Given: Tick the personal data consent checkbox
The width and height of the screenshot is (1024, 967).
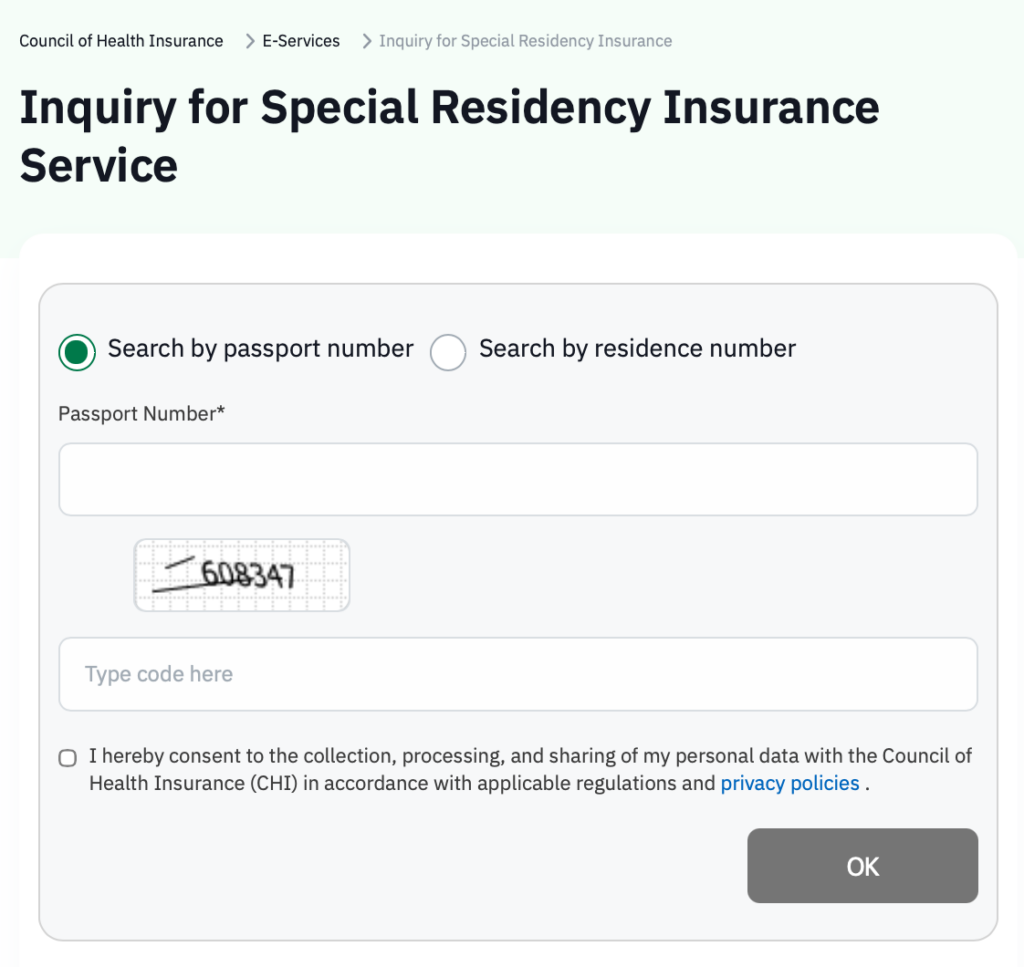Looking at the screenshot, I should click(68, 758).
